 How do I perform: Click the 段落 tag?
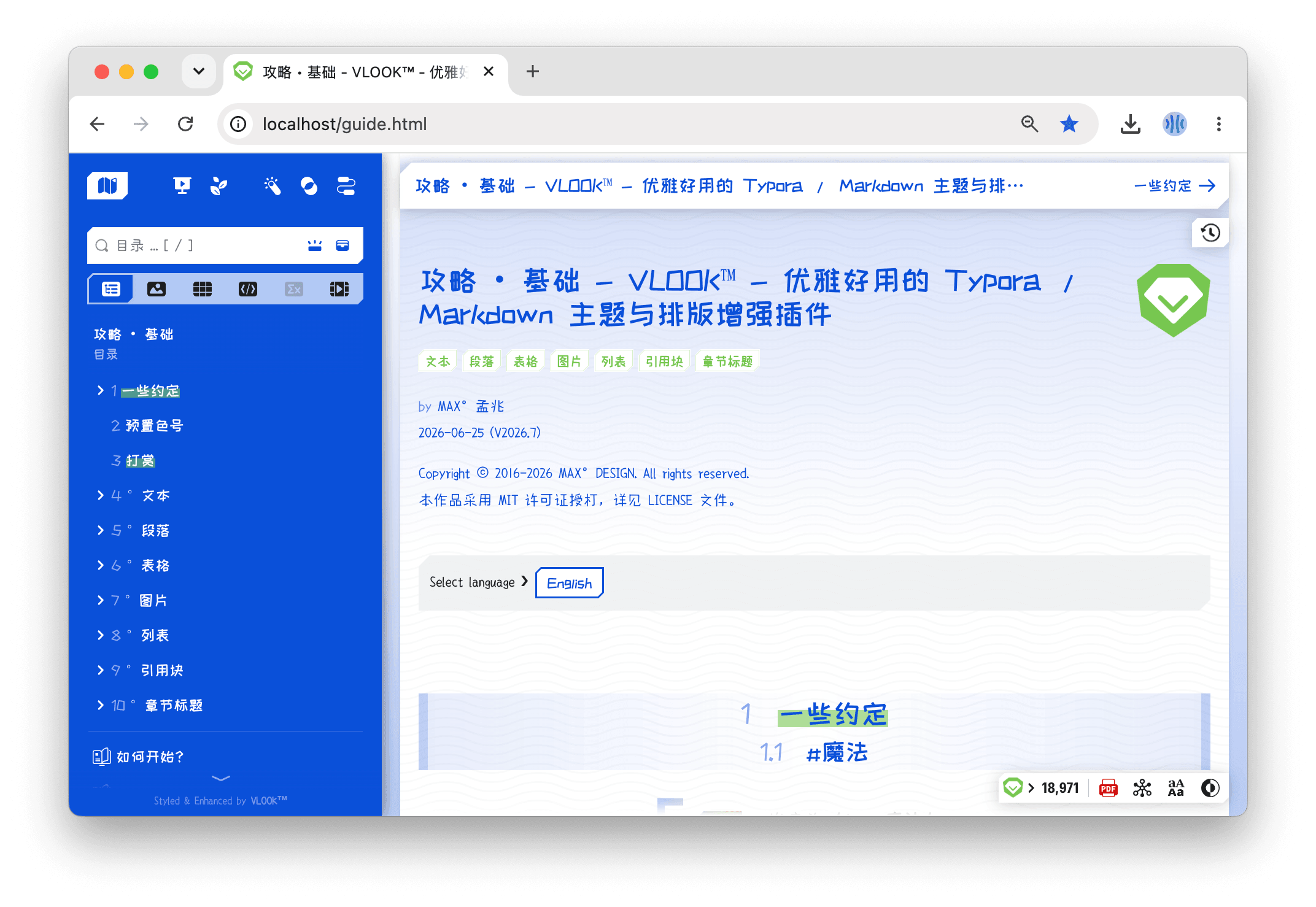pos(482,361)
